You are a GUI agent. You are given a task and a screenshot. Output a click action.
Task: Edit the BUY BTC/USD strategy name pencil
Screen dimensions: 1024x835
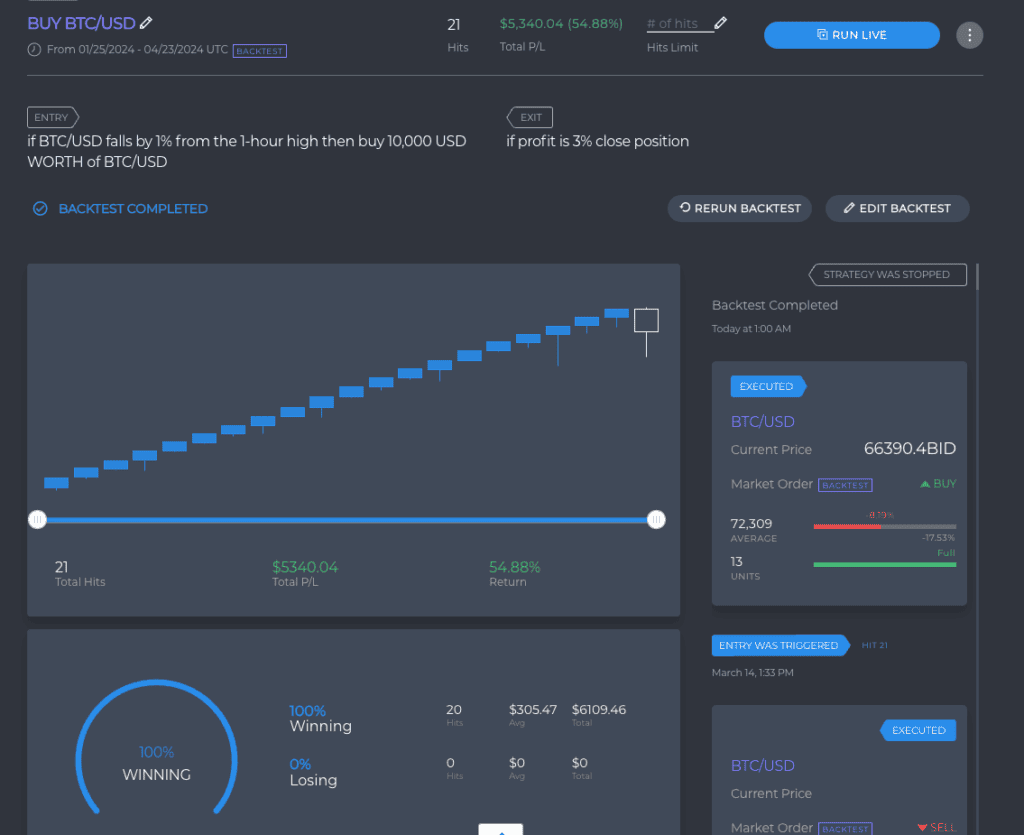click(146, 23)
